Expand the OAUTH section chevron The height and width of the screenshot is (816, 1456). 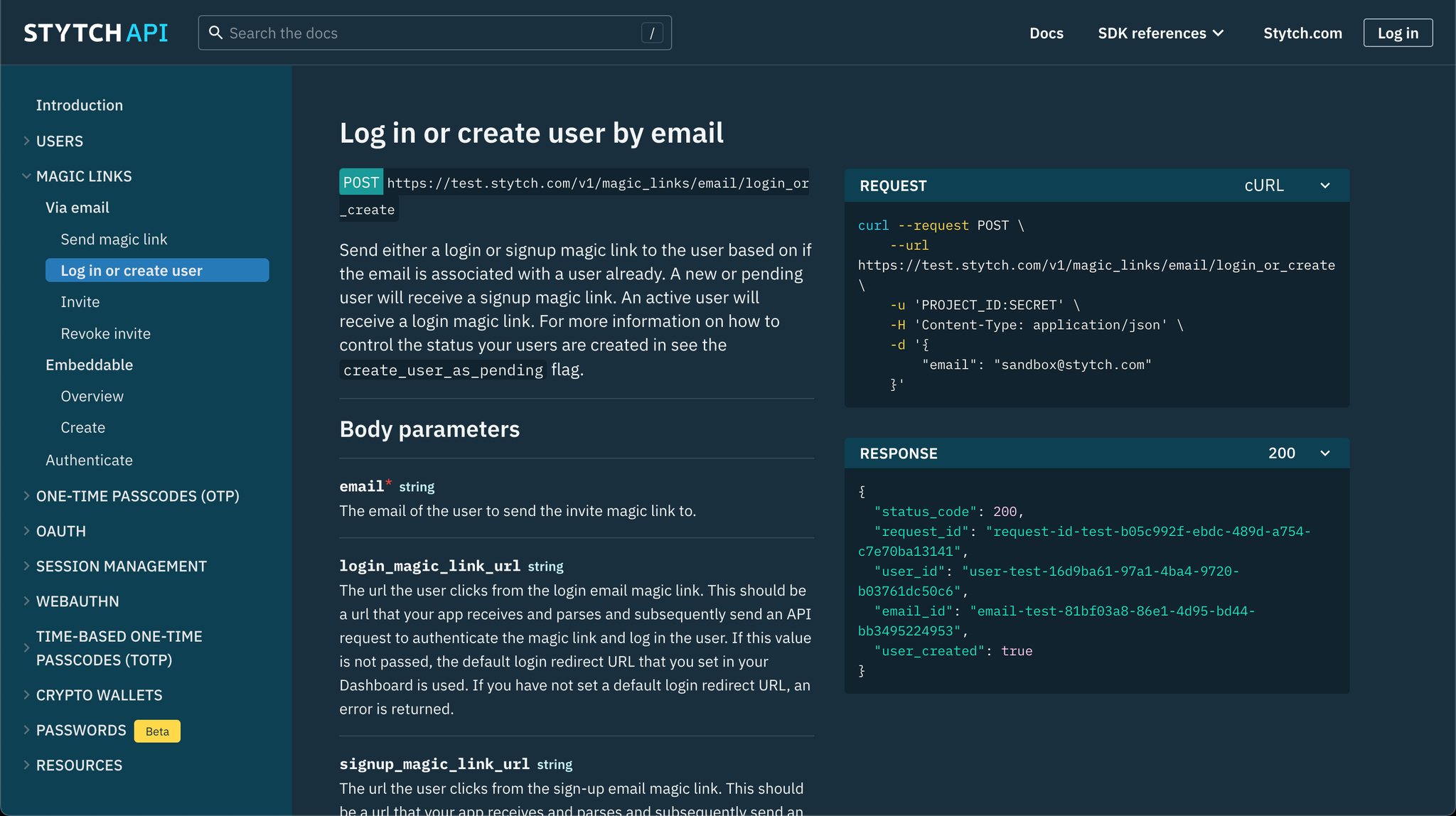[x=26, y=531]
